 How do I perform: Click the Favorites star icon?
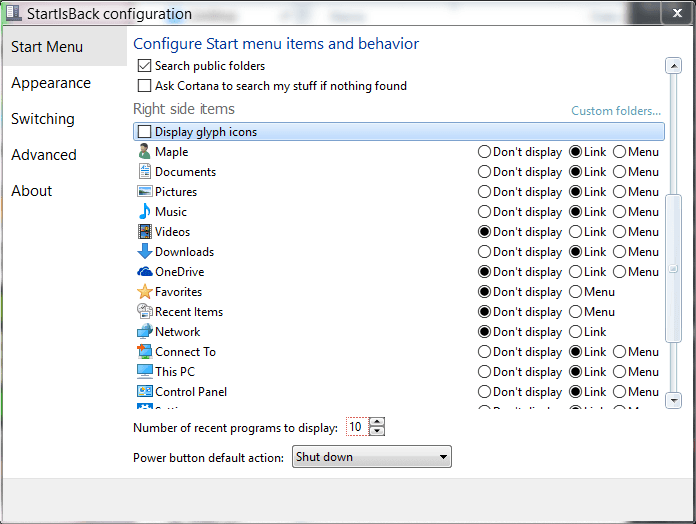pyautogui.click(x=145, y=292)
